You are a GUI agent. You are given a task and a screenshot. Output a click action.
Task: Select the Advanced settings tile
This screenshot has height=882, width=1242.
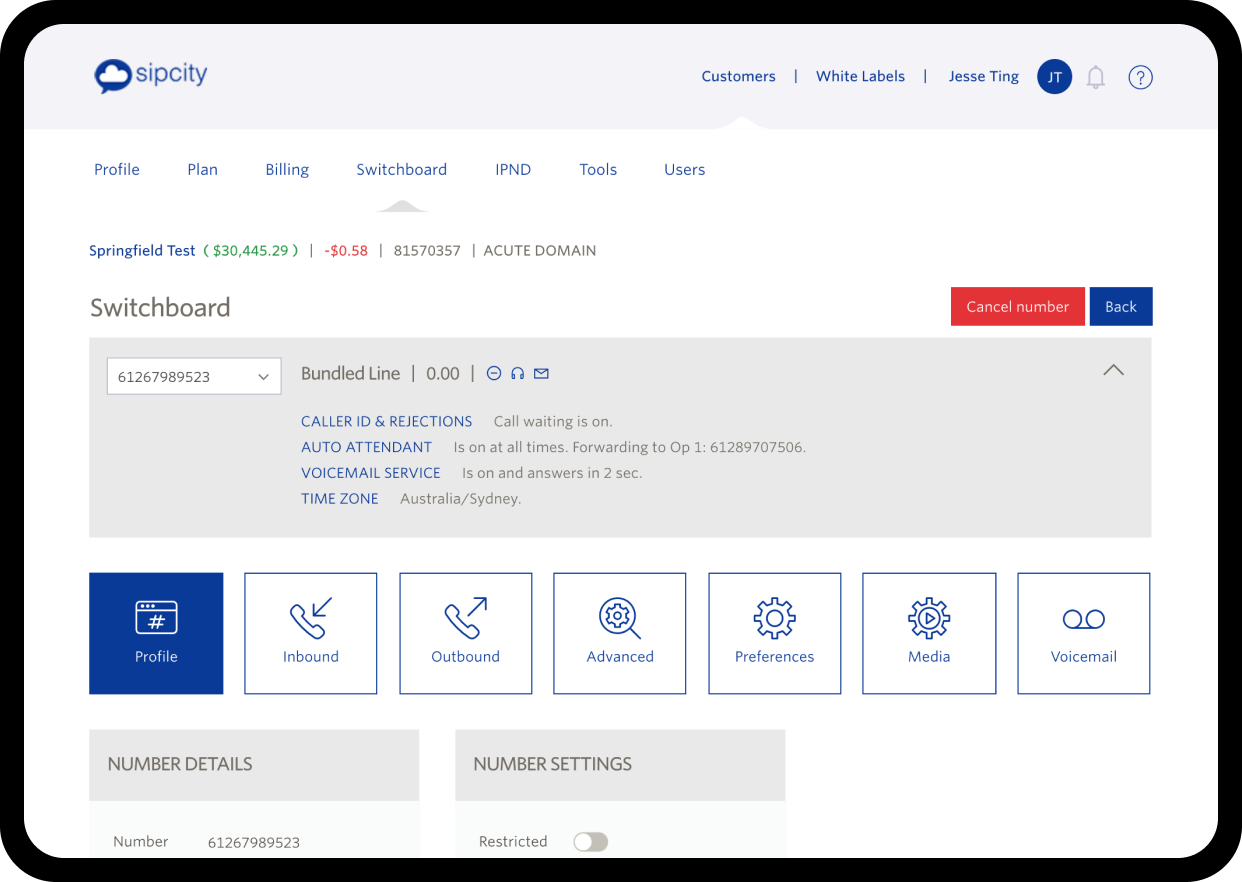tap(620, 633)
